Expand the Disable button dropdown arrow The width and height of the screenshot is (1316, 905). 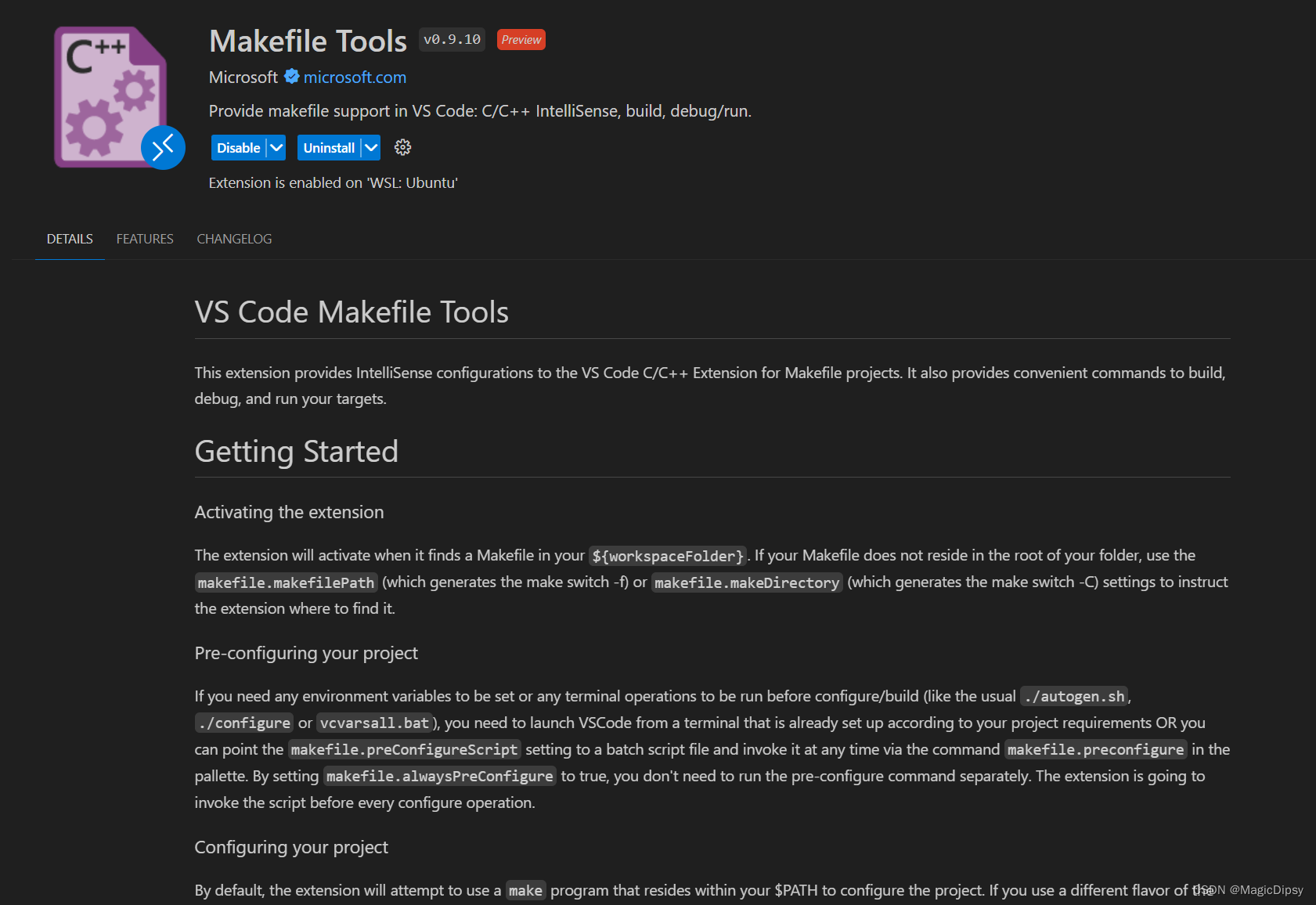click(276, 148)
